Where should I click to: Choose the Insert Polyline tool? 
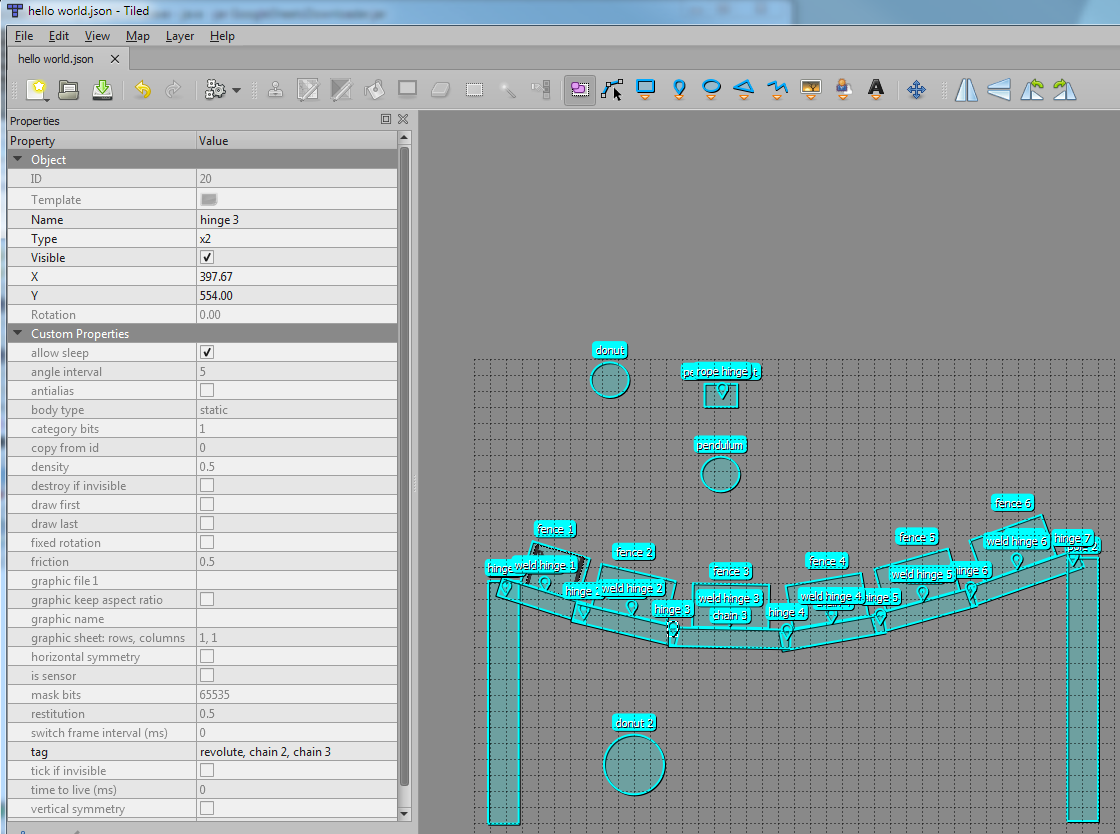click(777, 89)
